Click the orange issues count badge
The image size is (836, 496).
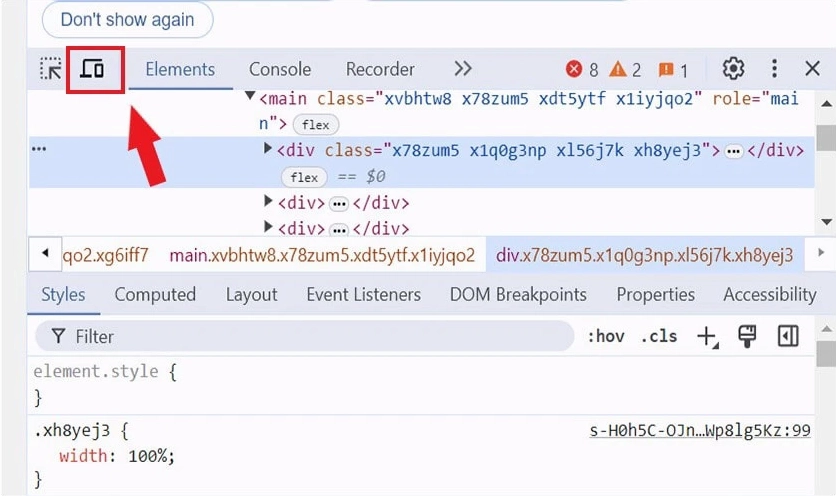pos(673,69)
